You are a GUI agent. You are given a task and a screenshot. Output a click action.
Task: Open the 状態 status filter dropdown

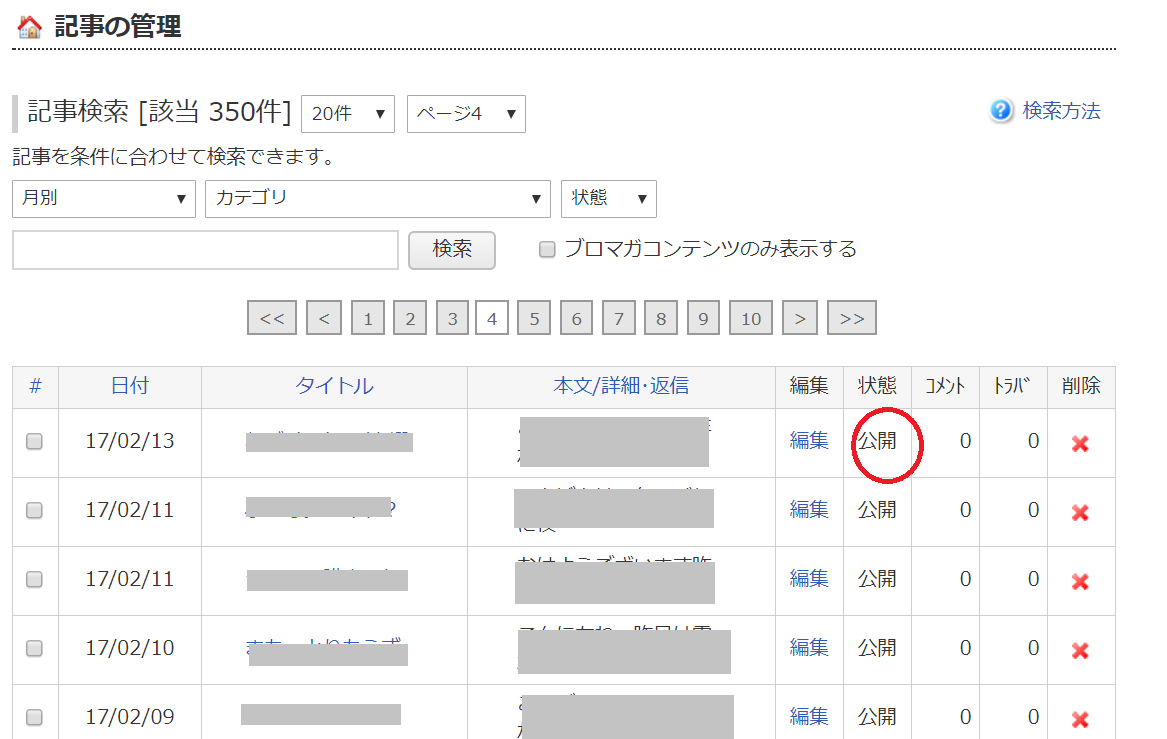pyautogui.click(x=608, y=198)
